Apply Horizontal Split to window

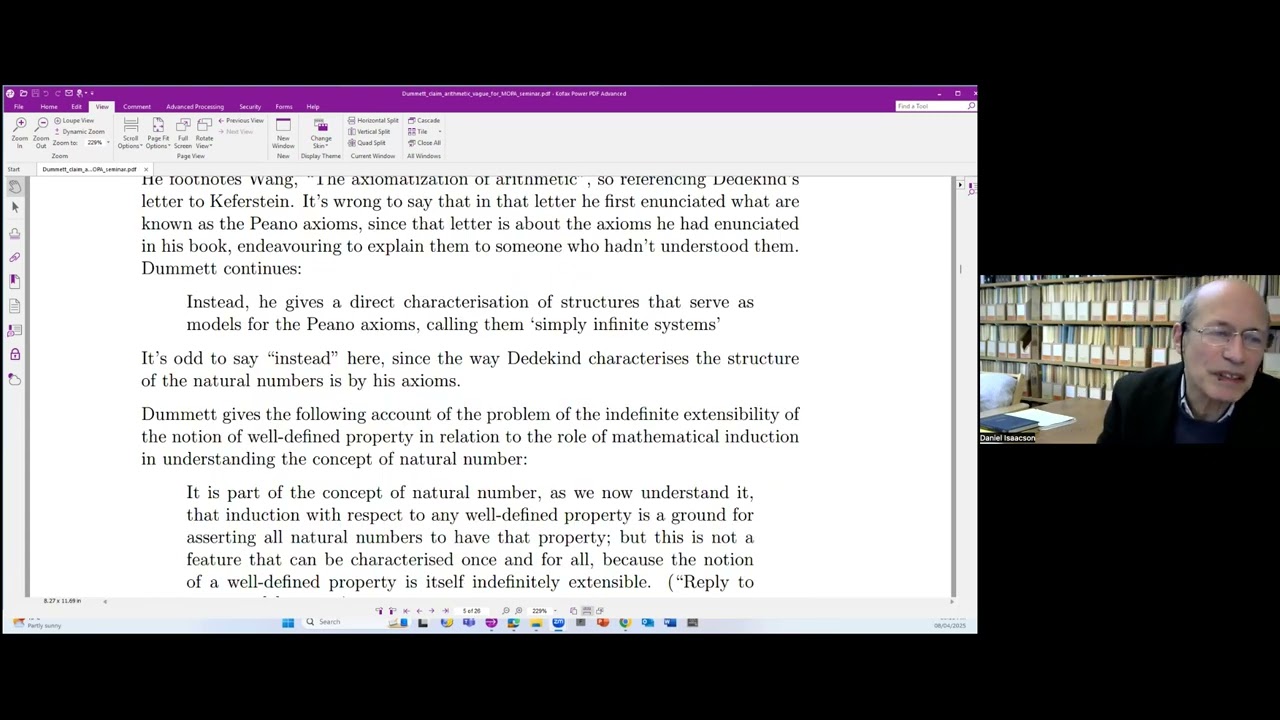point(373,120)
